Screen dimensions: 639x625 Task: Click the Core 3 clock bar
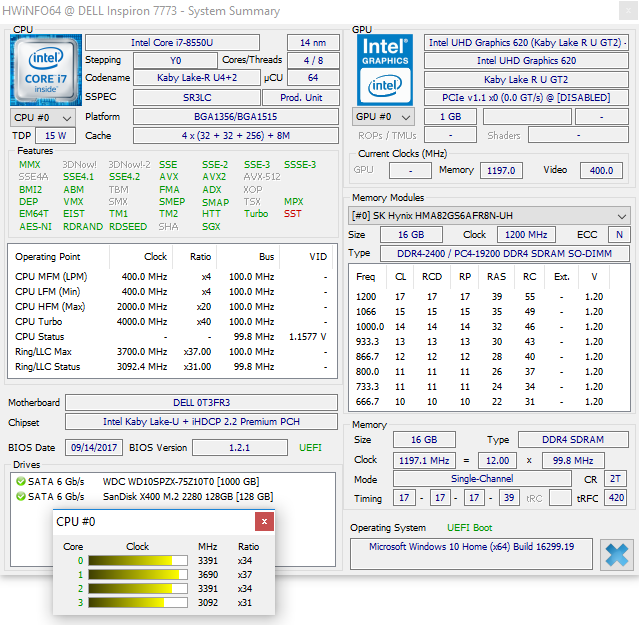138,602
